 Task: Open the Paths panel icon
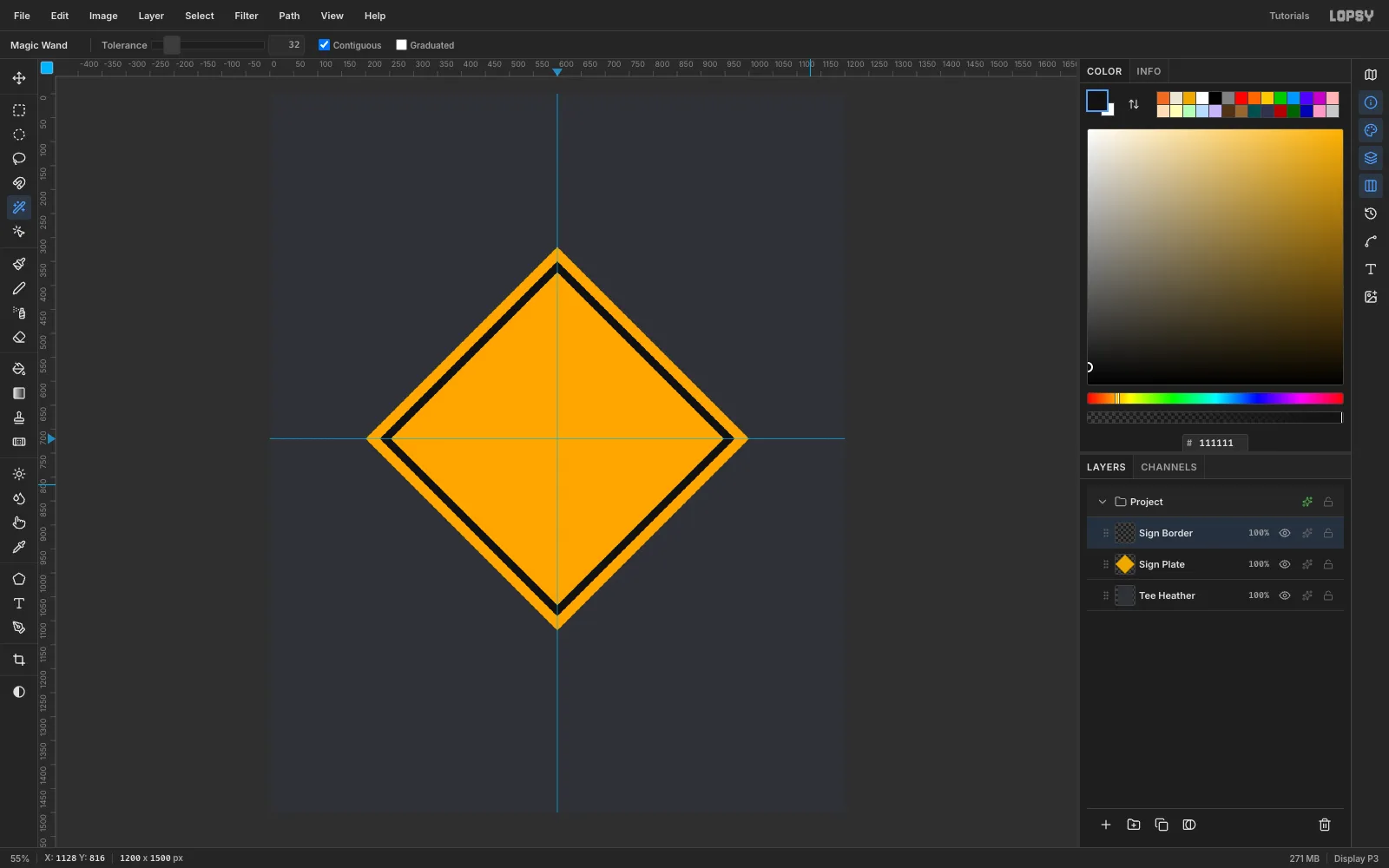pyautogui.click(x=1371, y=241)
